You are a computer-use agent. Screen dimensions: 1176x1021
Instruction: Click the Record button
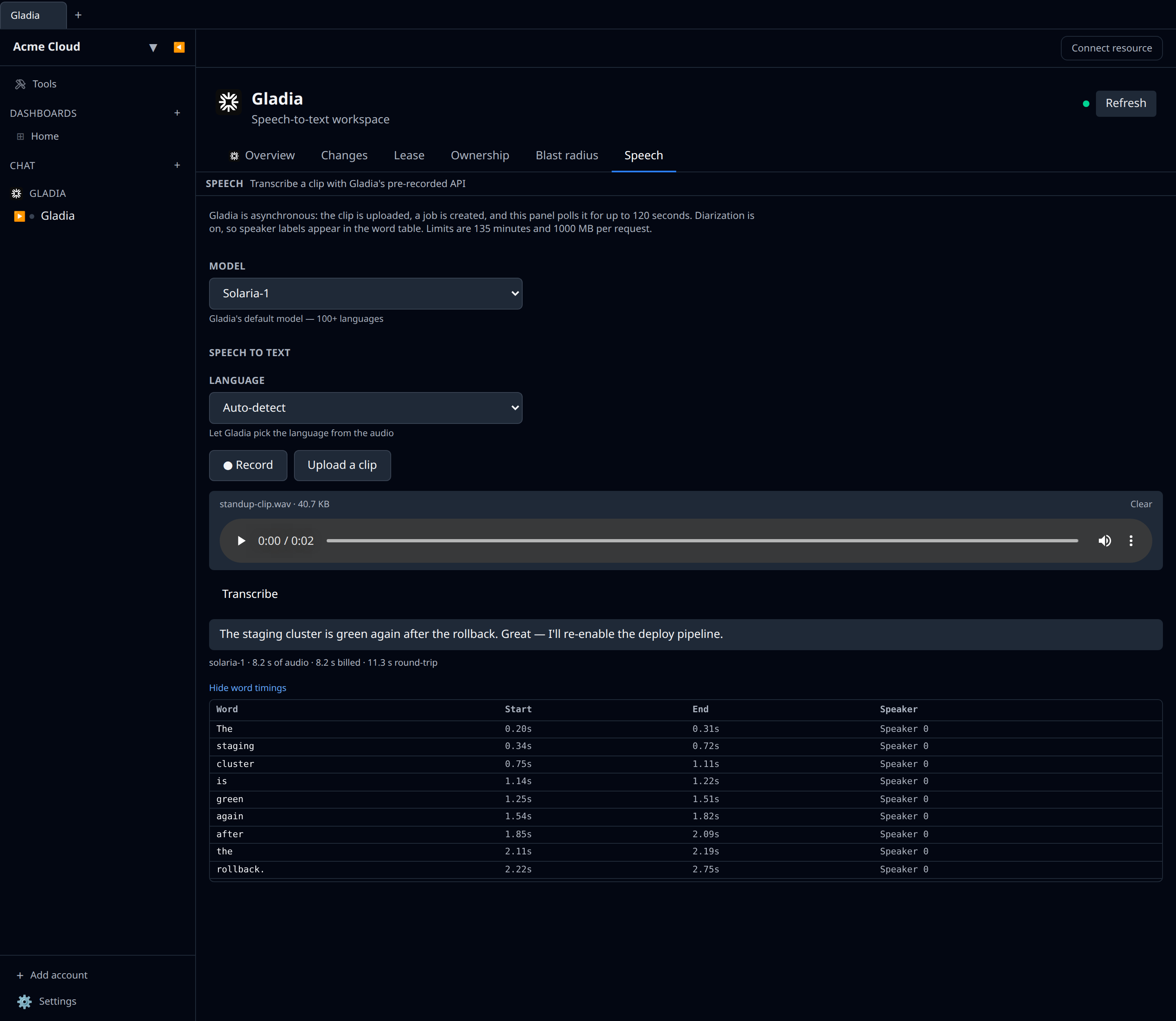pos(248,466)
